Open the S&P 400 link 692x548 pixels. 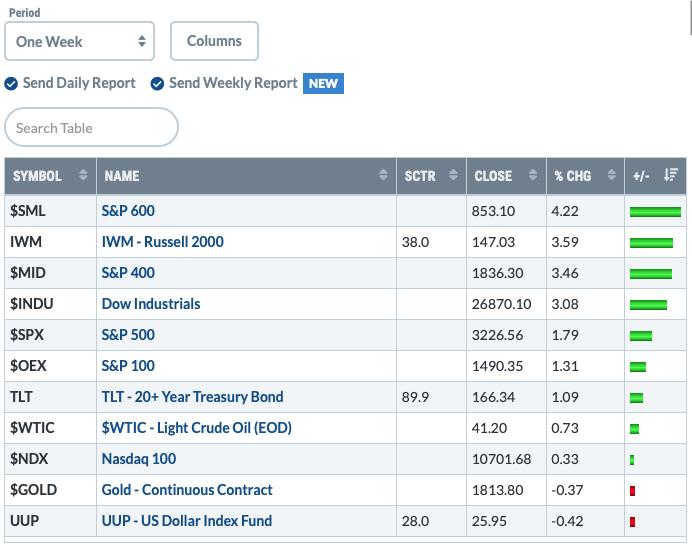click(x=128, y=273)
